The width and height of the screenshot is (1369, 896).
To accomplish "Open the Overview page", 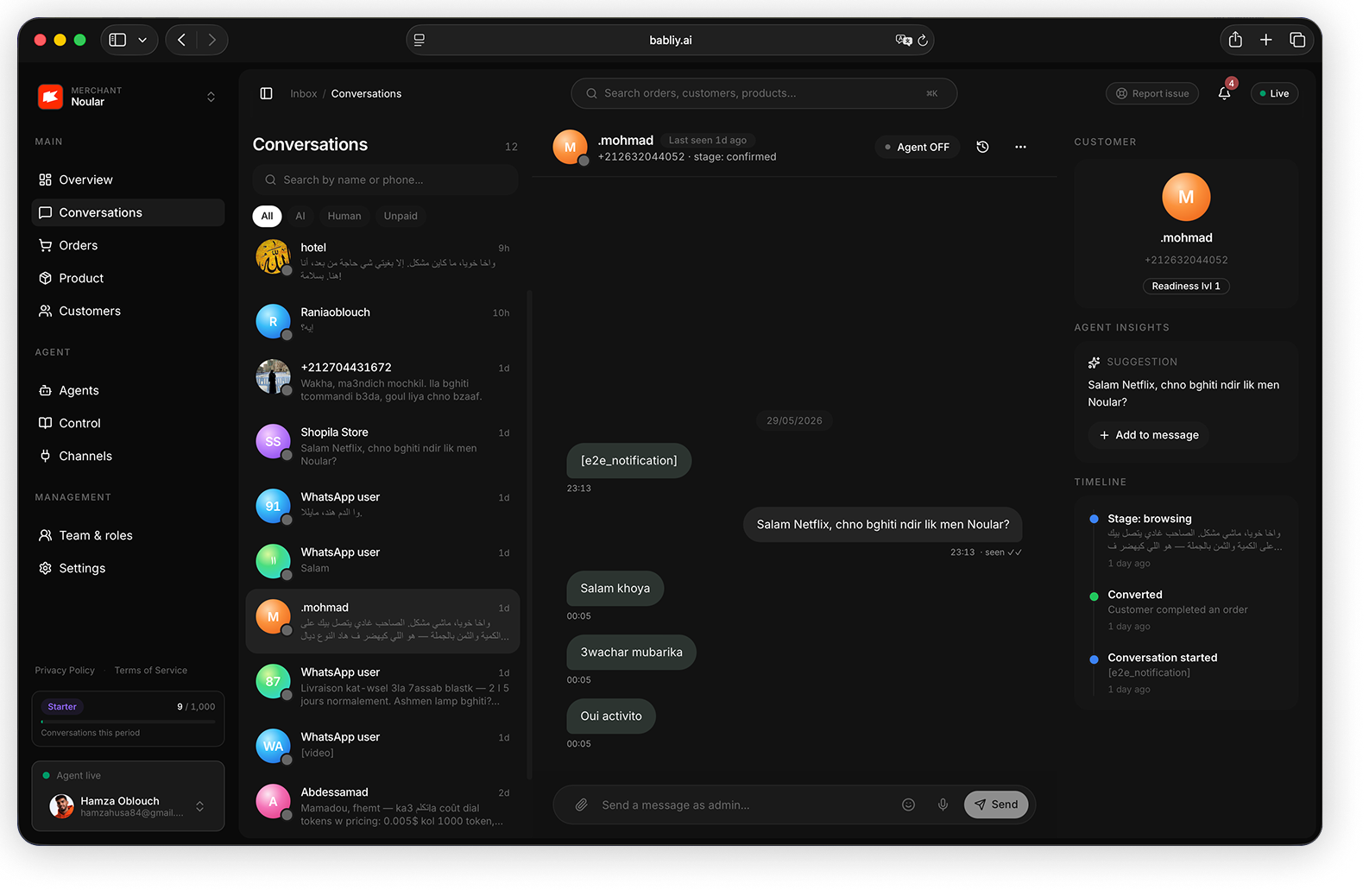I will tap(128, 180).
